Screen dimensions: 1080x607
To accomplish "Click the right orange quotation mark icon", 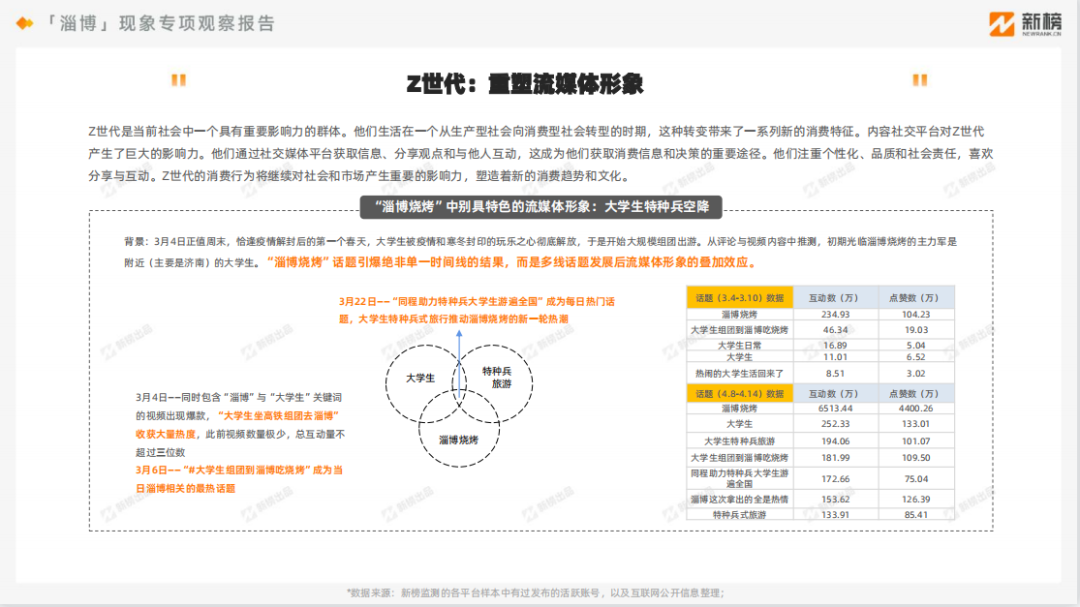I will point(920,80).
